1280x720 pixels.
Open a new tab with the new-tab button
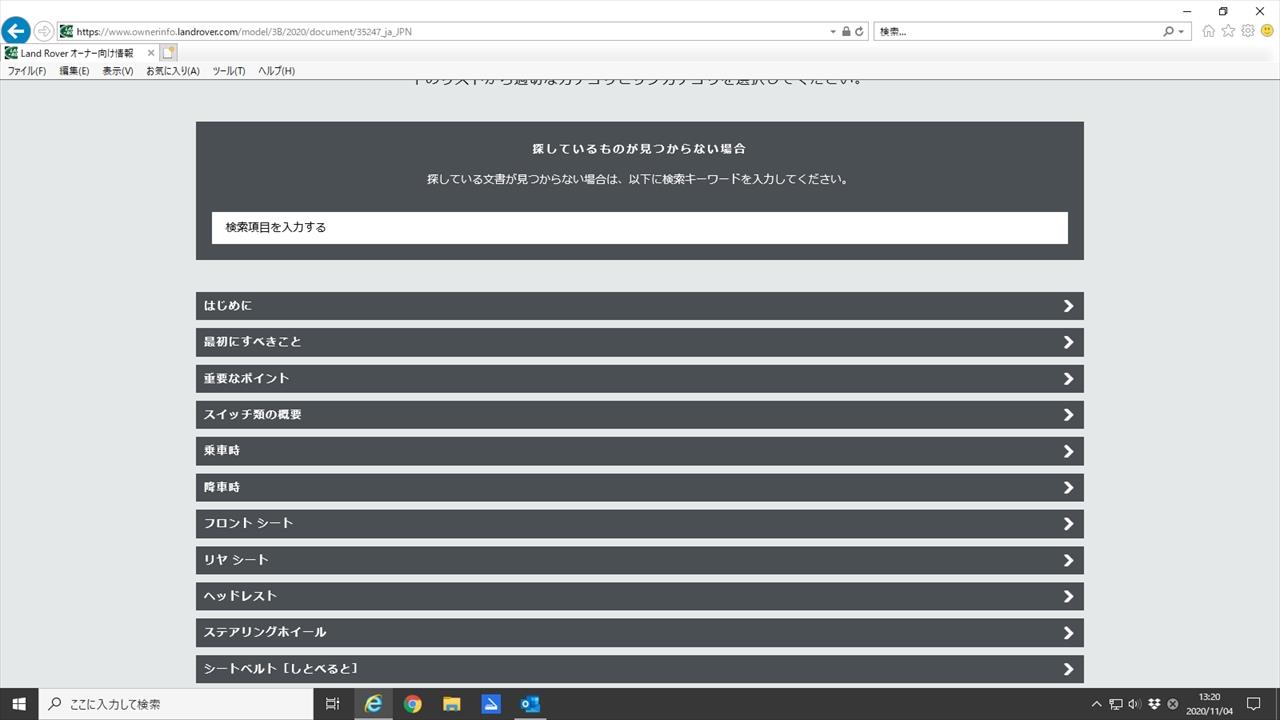pos(168,53)
